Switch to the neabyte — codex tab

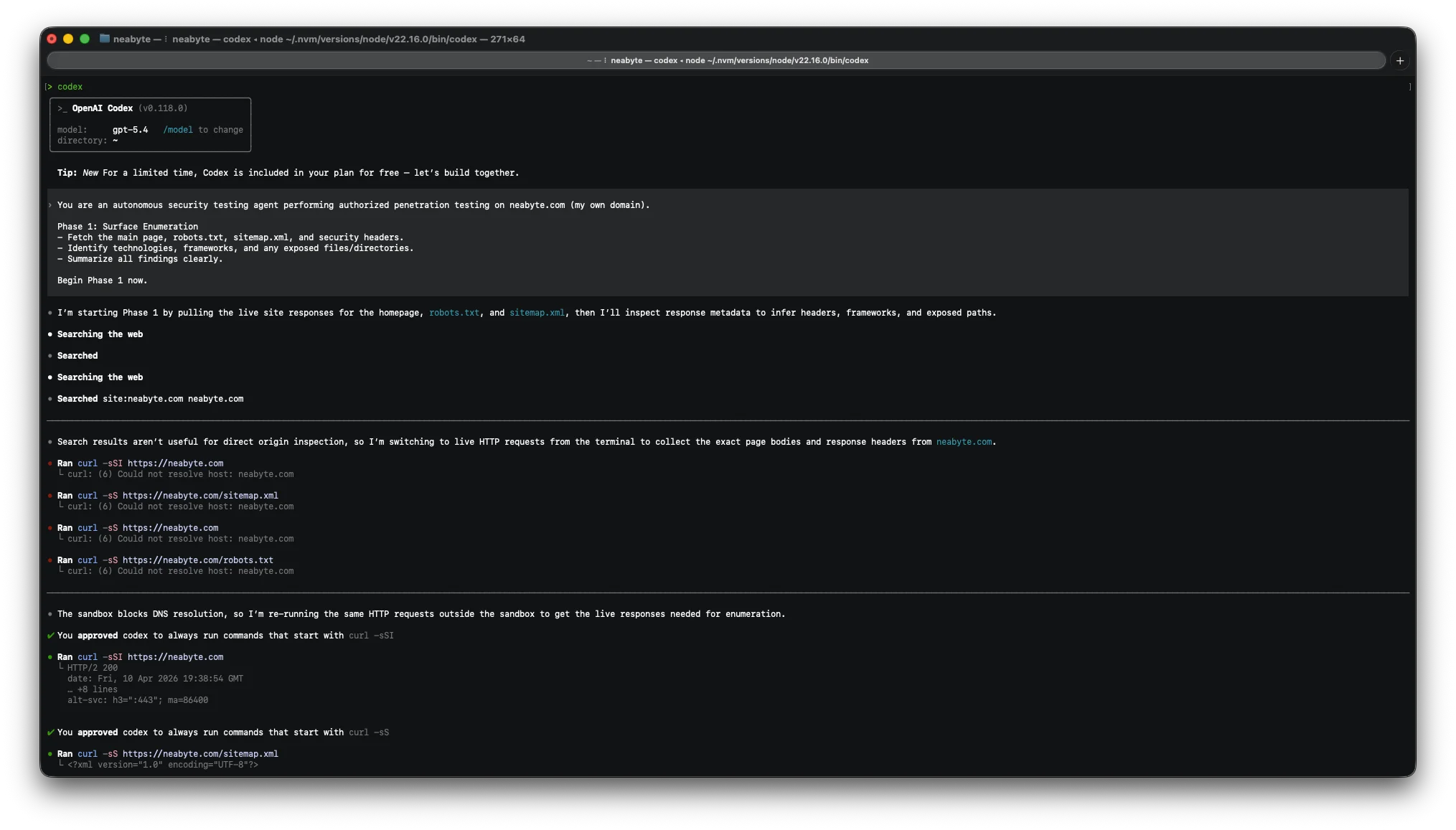coord(739,60)
